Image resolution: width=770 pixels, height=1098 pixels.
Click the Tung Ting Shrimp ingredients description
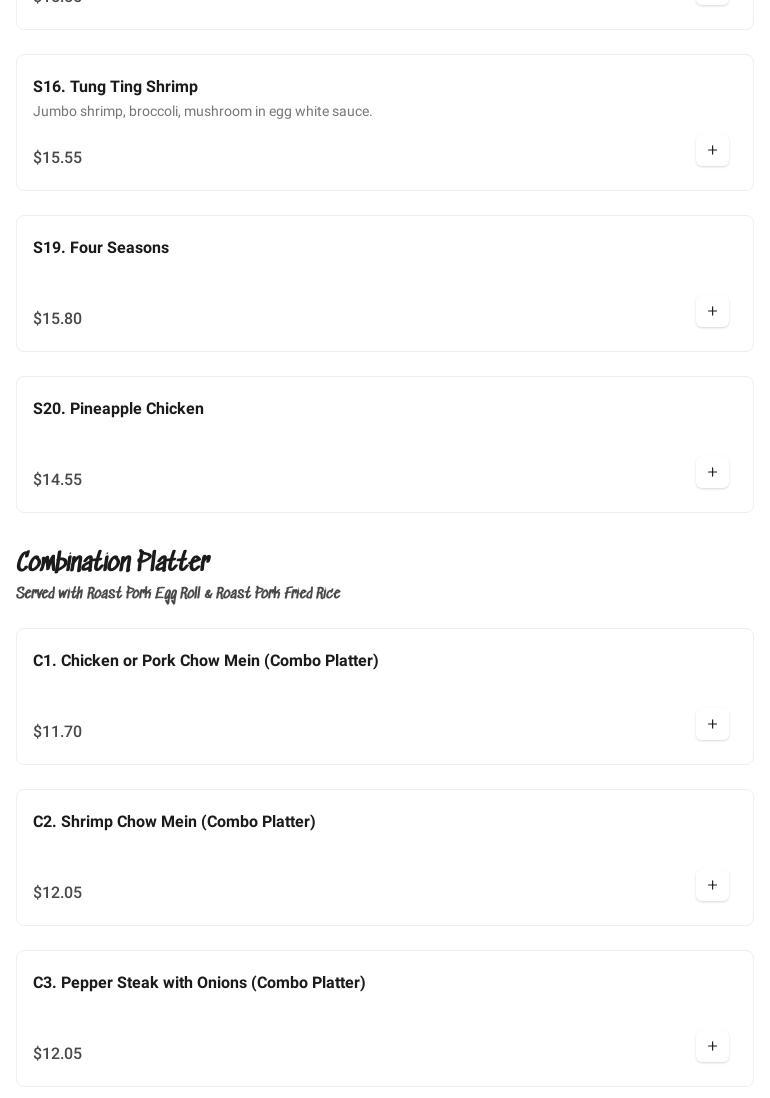202,112
